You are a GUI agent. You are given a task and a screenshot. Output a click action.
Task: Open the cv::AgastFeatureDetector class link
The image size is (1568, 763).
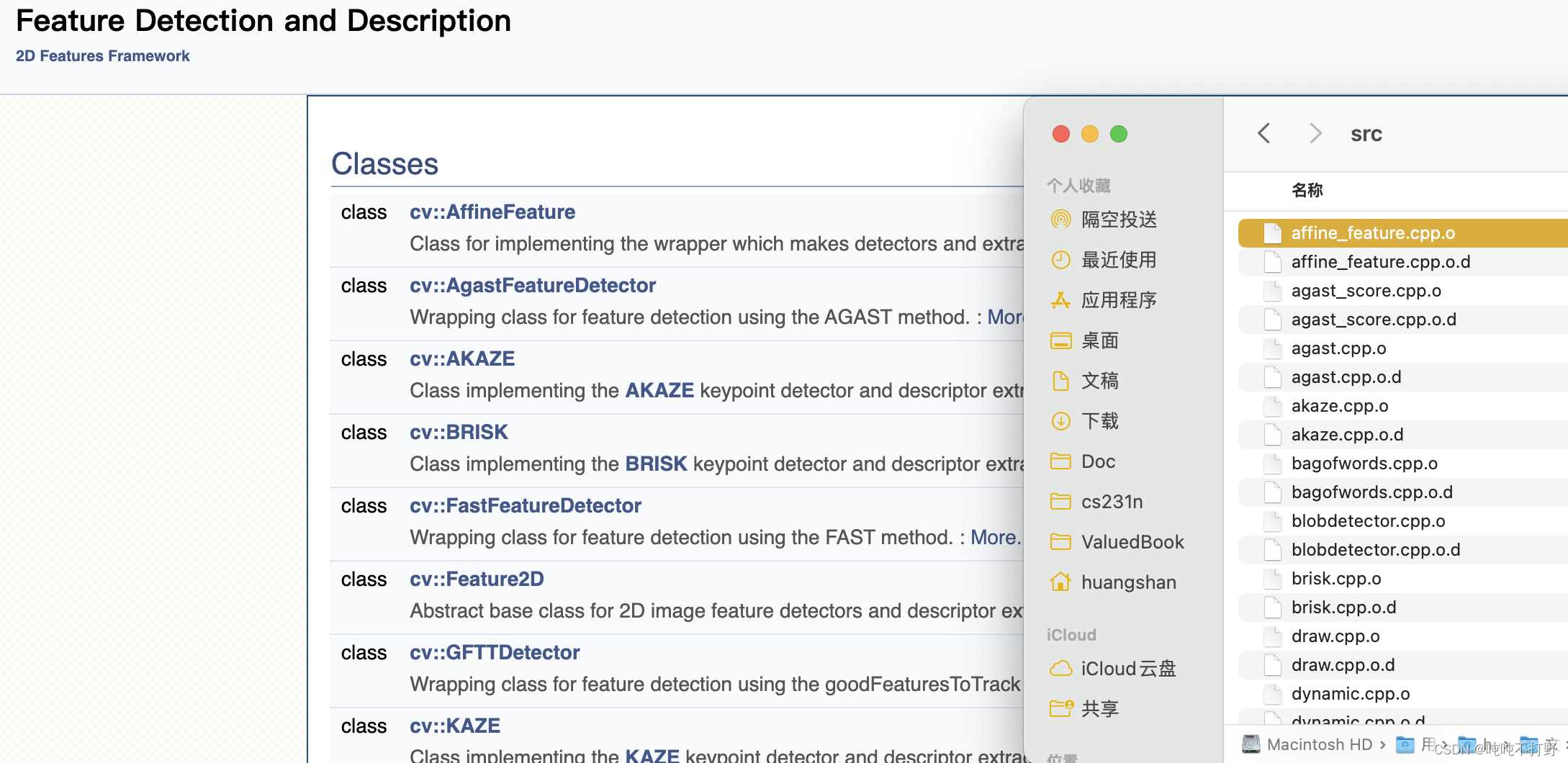coord(533,286)
